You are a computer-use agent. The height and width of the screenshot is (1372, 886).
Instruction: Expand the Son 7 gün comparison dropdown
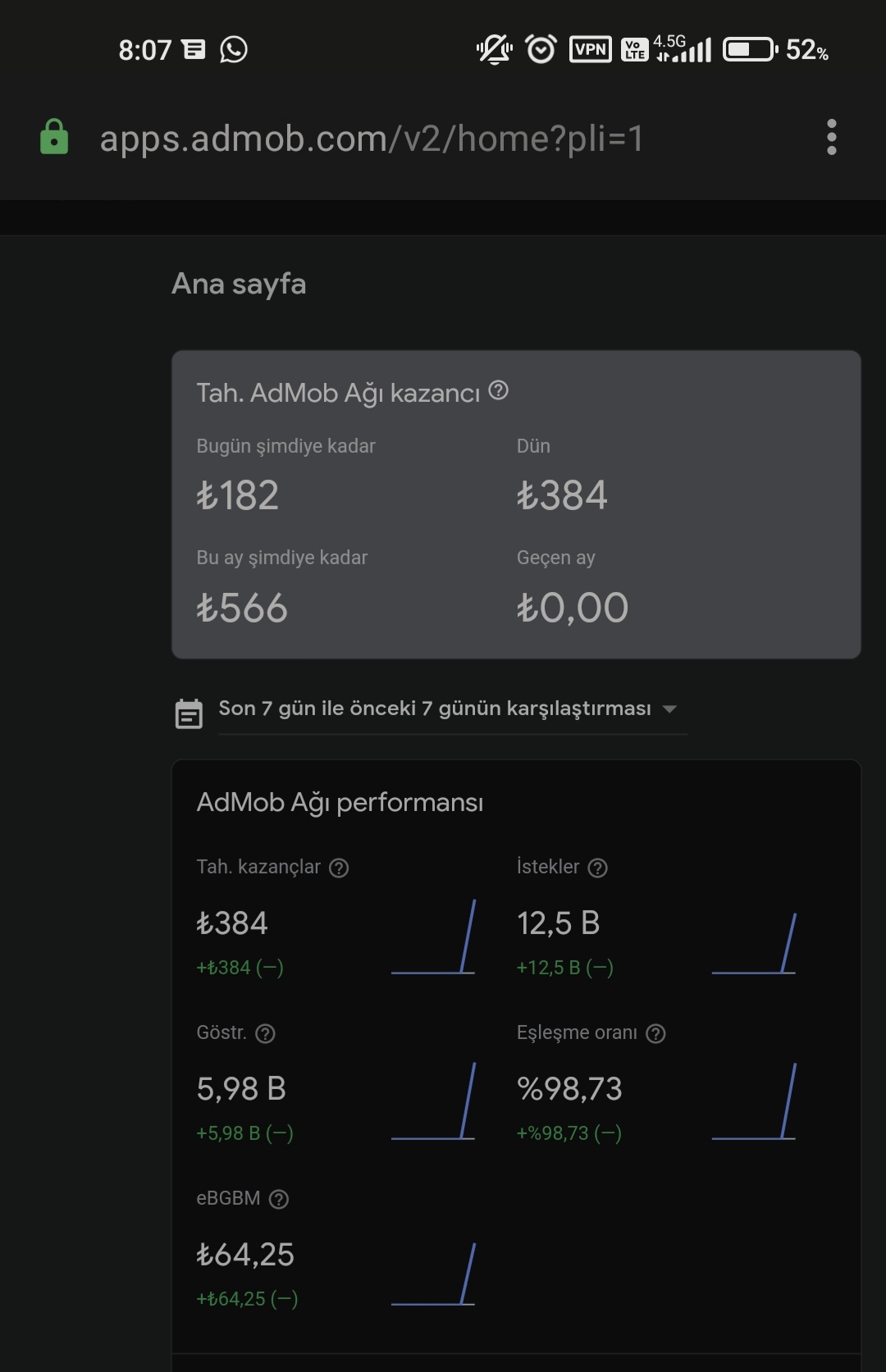click(x=452, y=709)
